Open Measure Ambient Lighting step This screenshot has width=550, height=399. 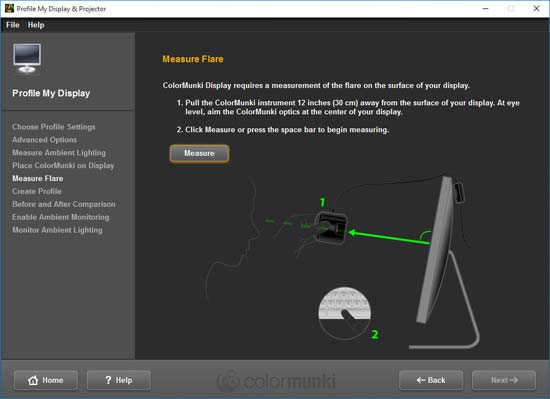tap(59, 153)
